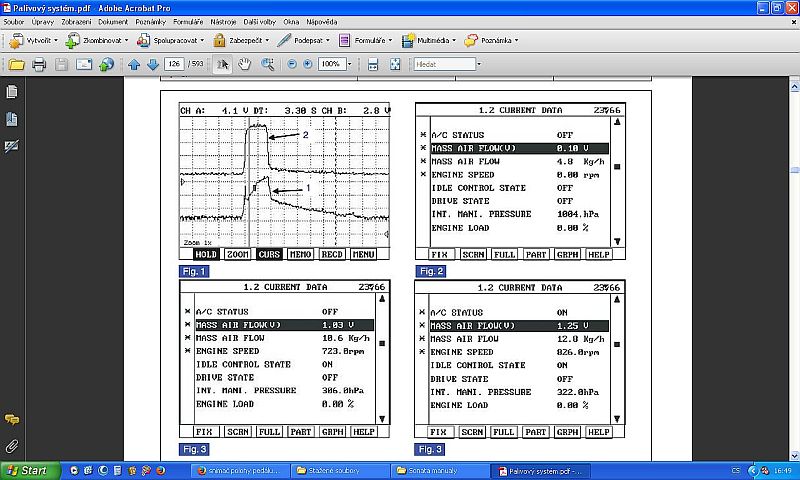Select the Hand pan tool

point(245,65)
